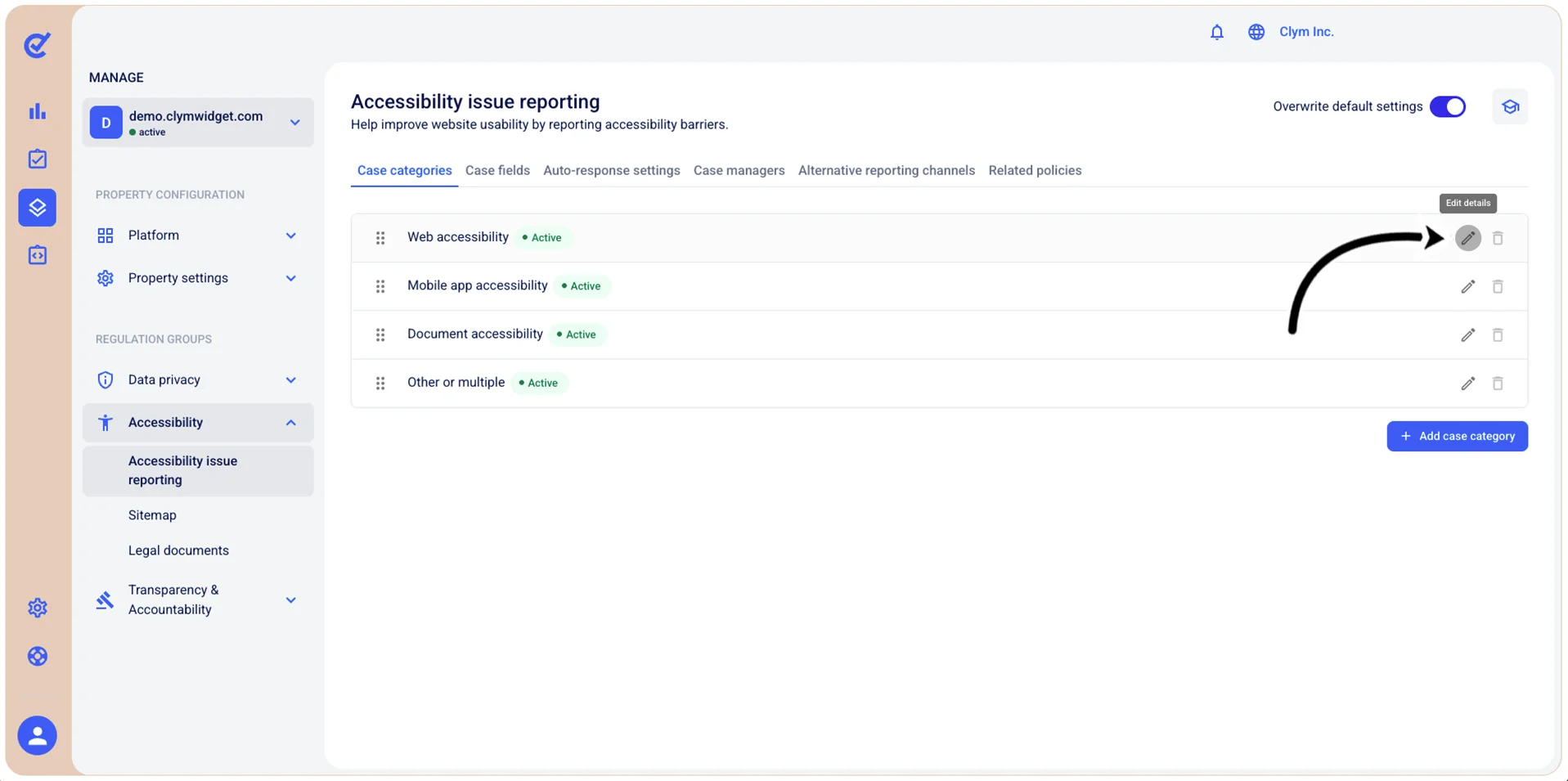The height and width of the screenshot is (781, 1568).
Task: Open Accessibility issue reporting sidebar item
Action: [198, 470]
